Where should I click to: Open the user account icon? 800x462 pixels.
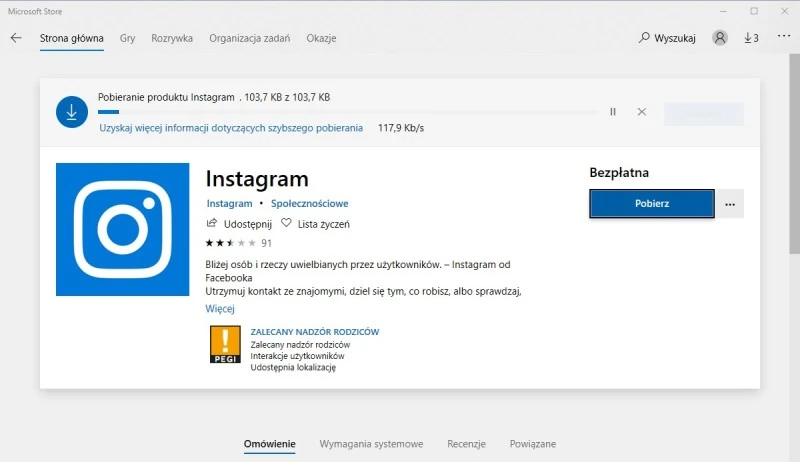720,38
